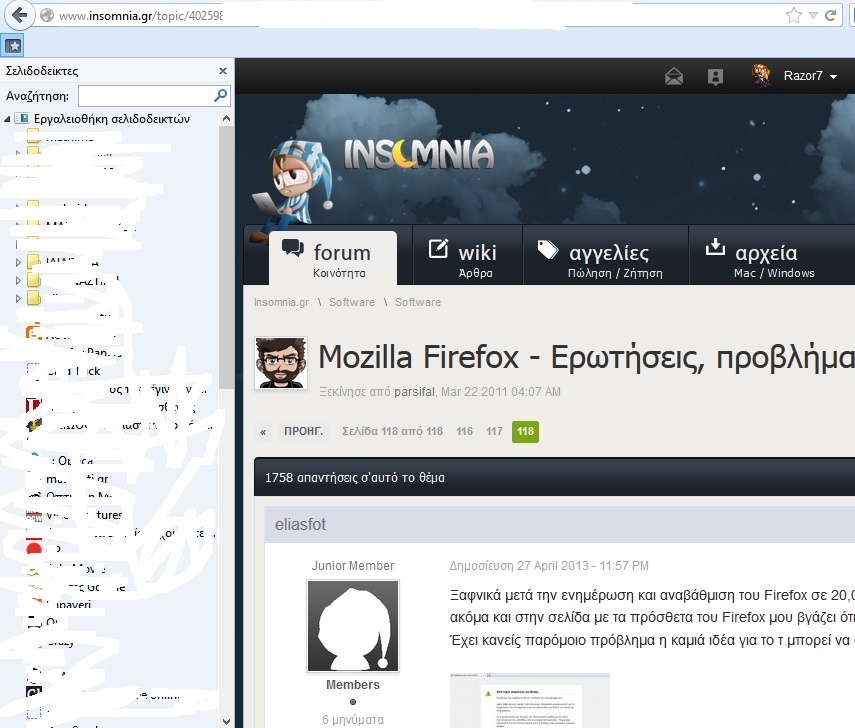Collapse Εργαλειοθήκη σελιδοδεικτών tree node
Viewport: 855px width, 728px height.
(8, 119)
